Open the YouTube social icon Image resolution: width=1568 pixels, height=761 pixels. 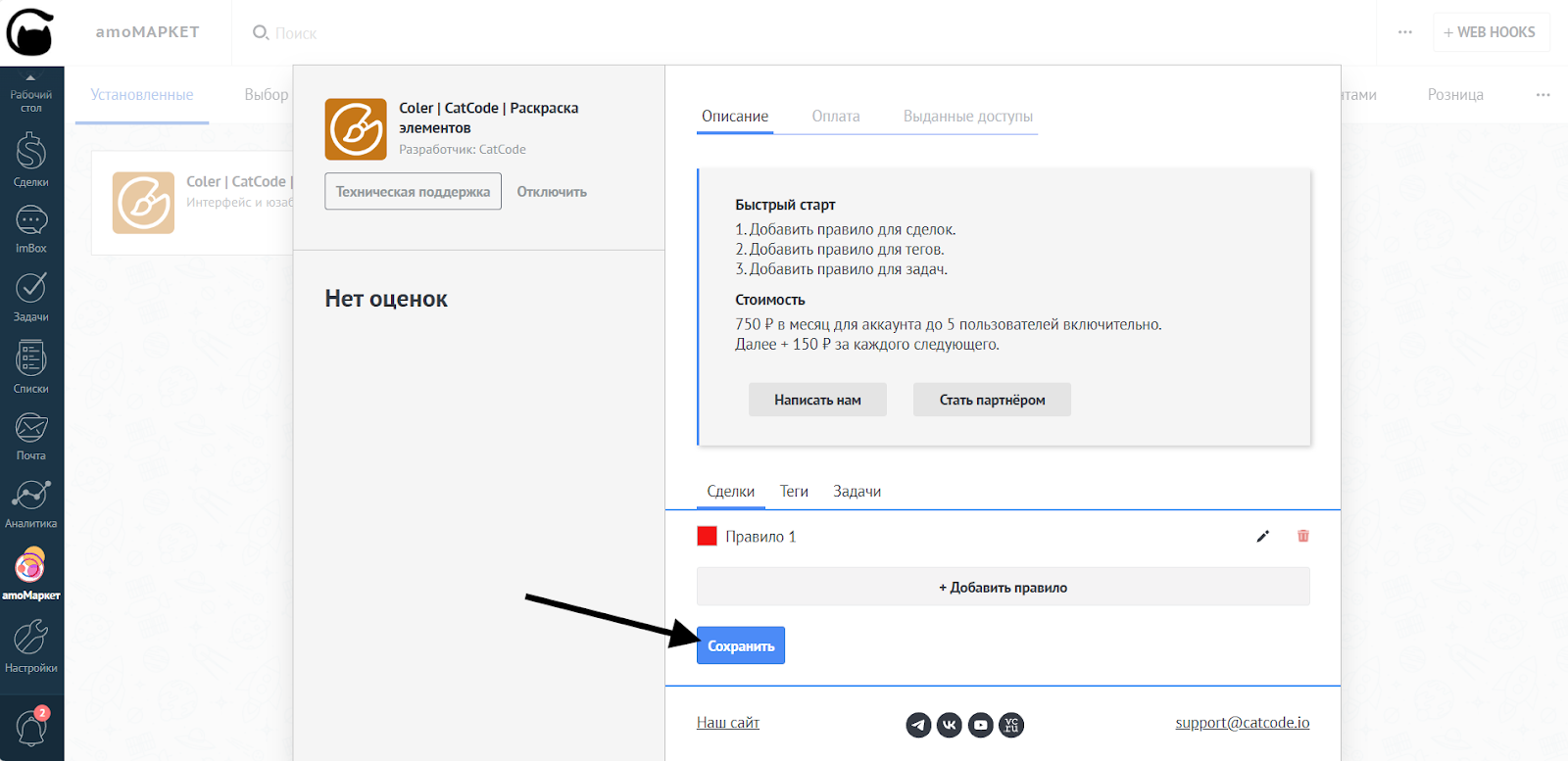980,725
